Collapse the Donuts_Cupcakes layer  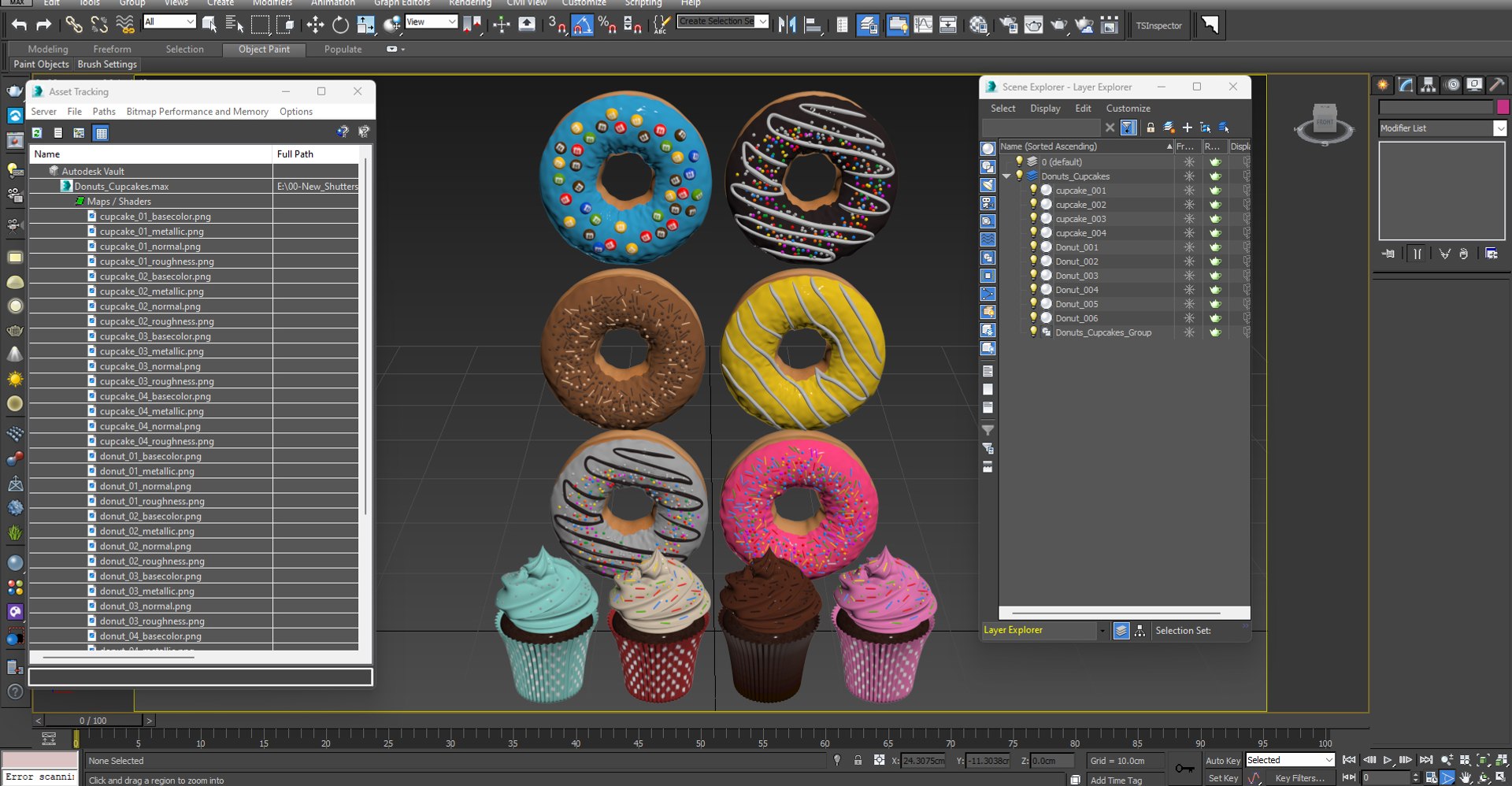(x=1006, y=176)
